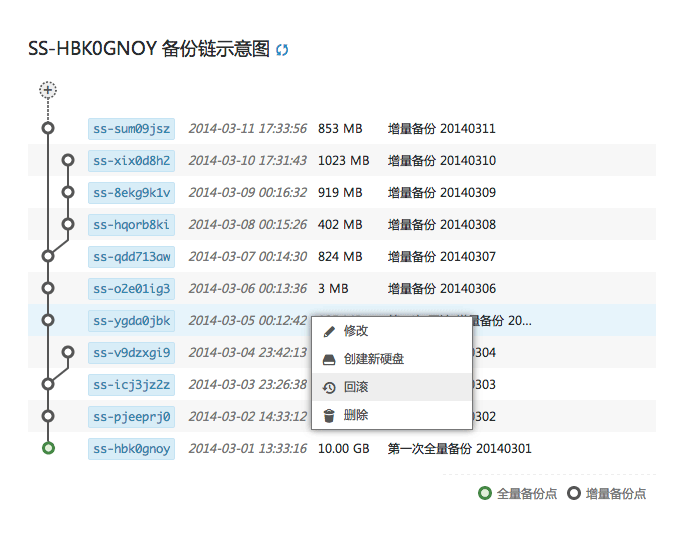Click the refresh icon beside the title
Screen dimensions: 684x548
click(x=282, y=50)
